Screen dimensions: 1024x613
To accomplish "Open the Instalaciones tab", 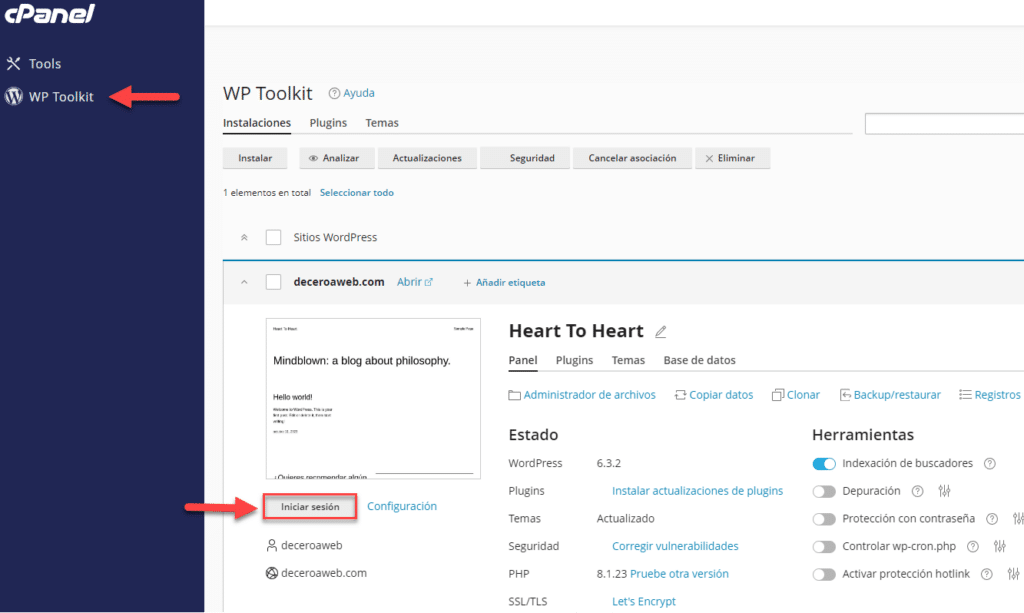I will coord(257,123).
